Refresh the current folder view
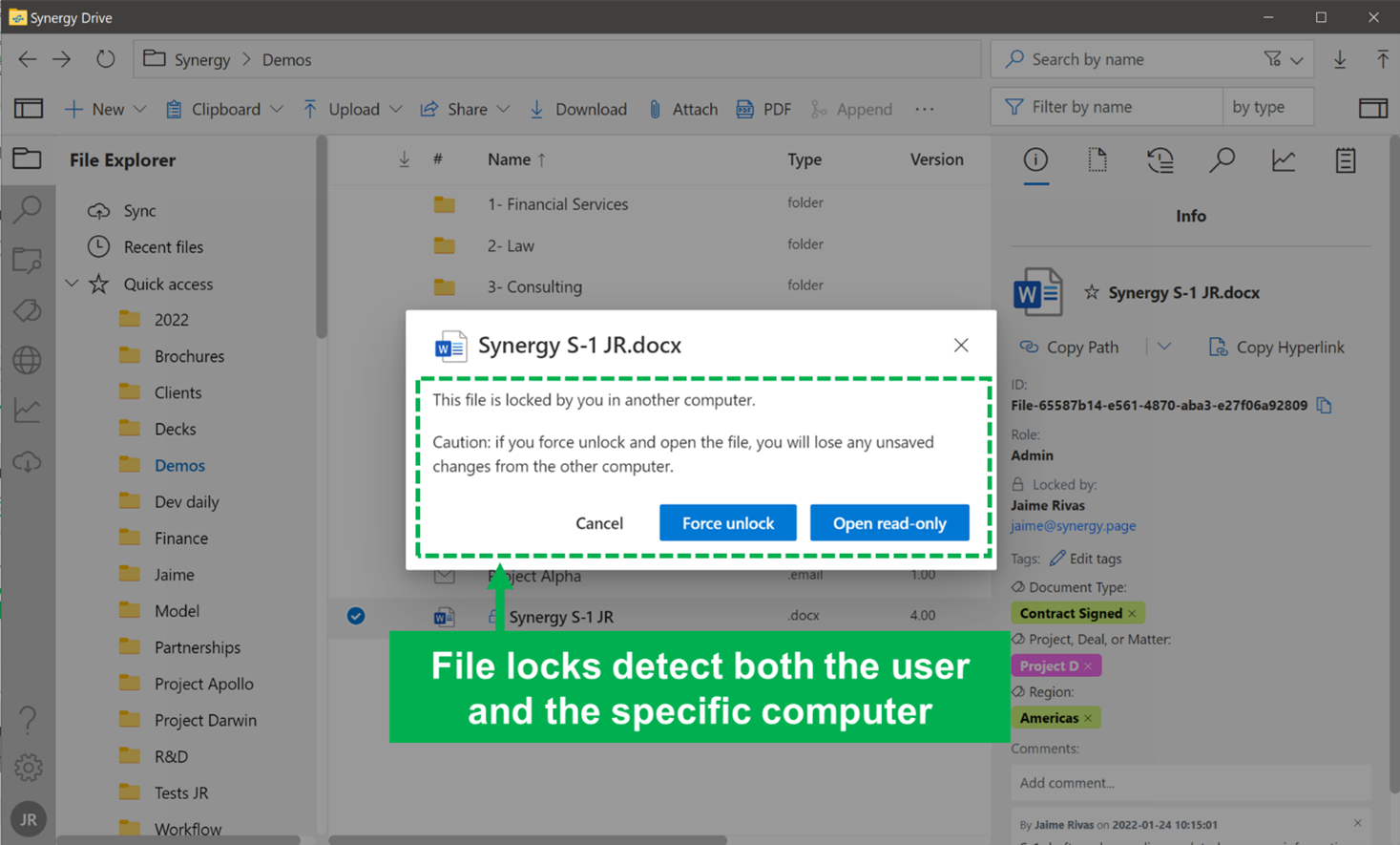This screenshot has height=845, width=1400. [x=105, y=59]
